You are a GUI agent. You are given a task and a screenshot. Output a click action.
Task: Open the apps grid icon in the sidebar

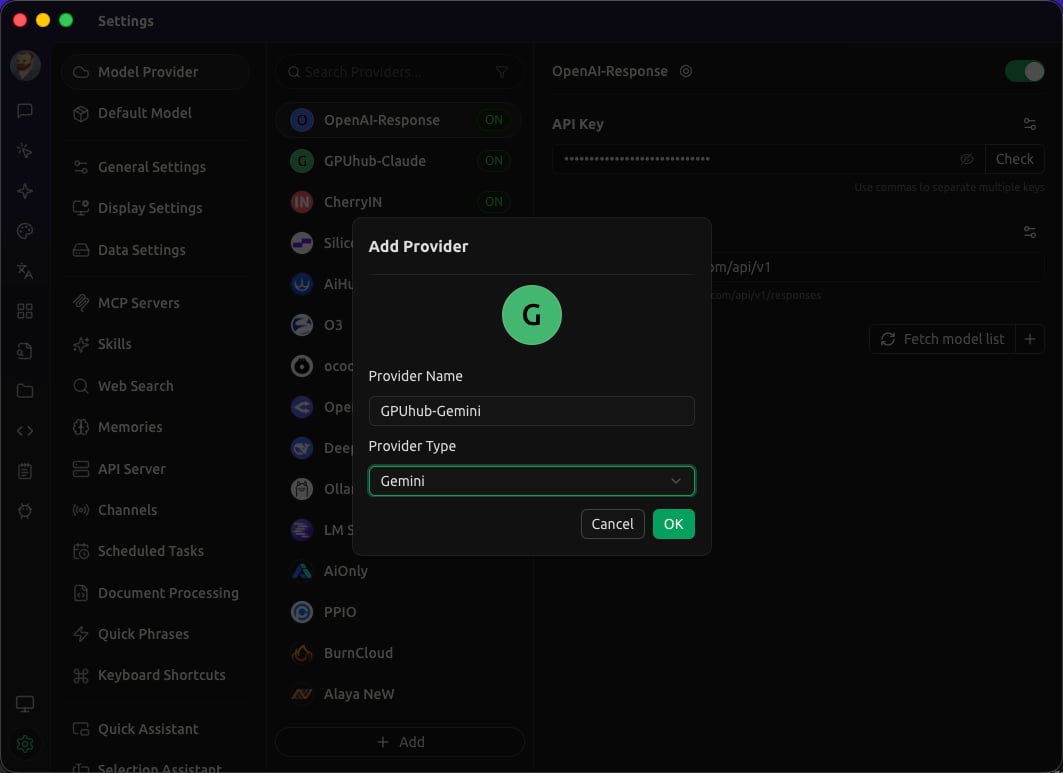(x=25, y=311)
